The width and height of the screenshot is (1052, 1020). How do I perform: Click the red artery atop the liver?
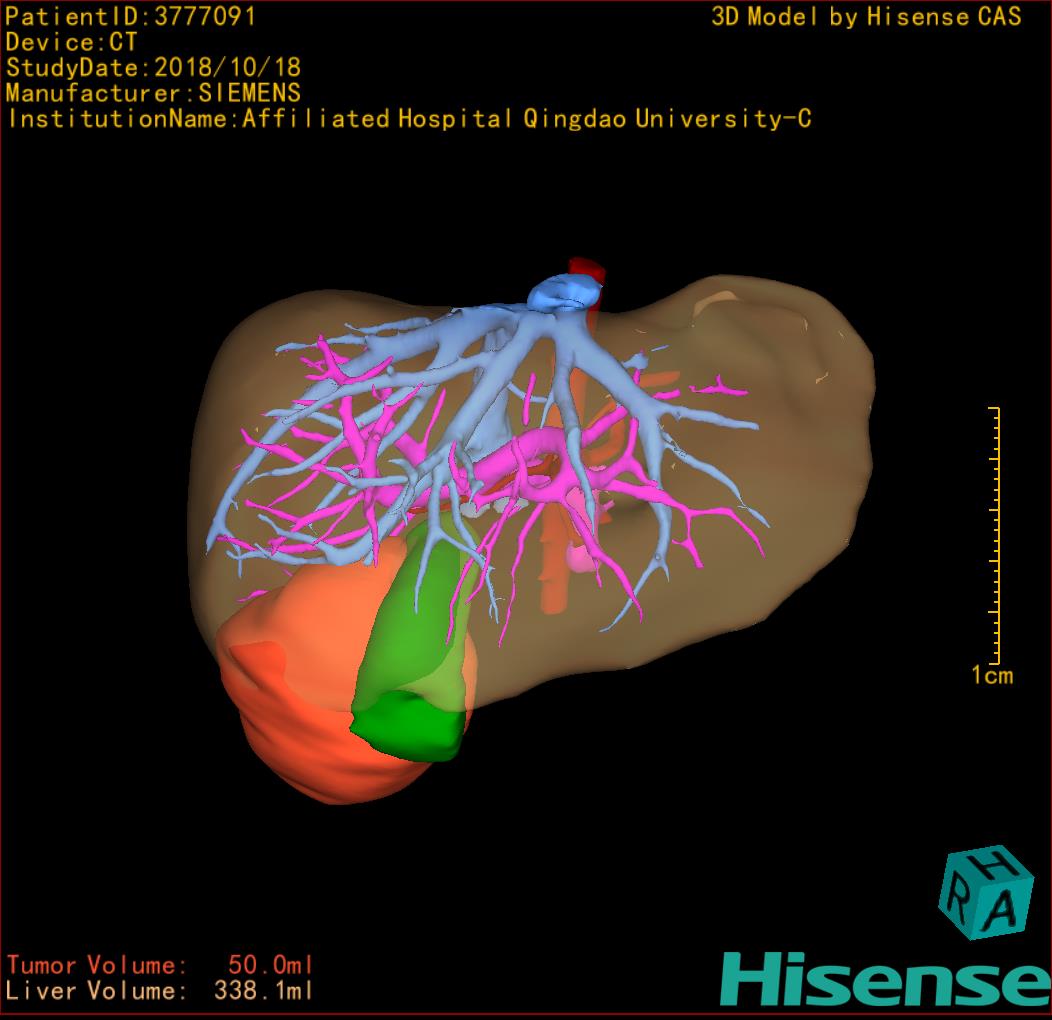click(586, 270)
